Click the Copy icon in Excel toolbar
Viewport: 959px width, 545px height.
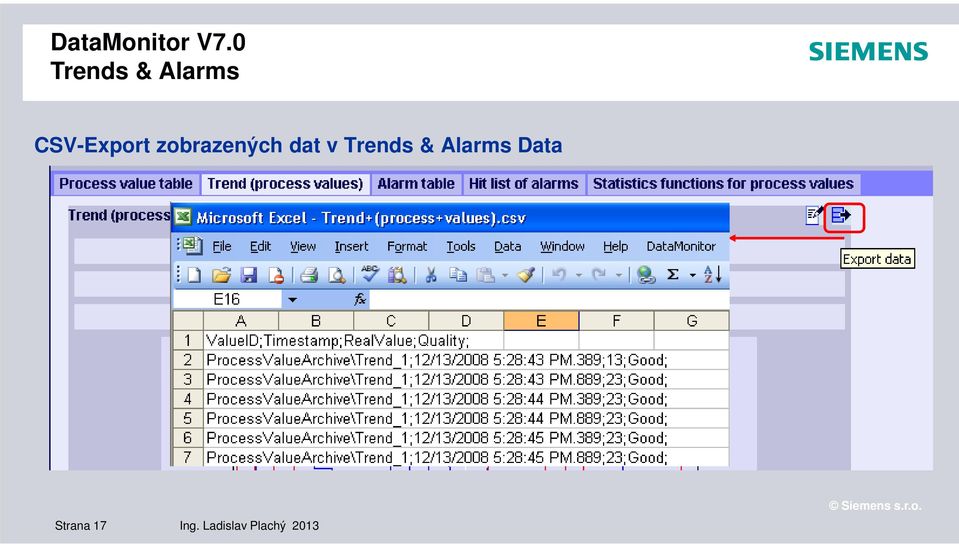point(457,275)
